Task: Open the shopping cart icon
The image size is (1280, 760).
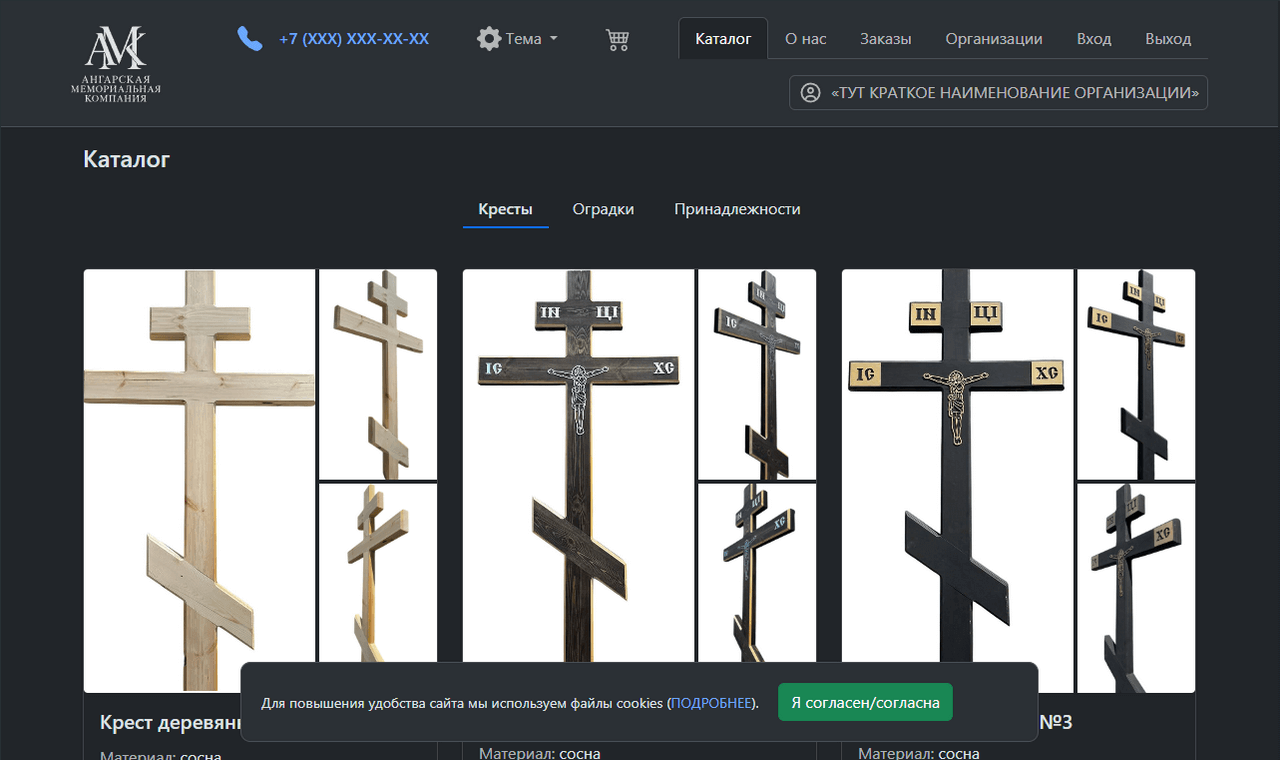Action: [x=617, y=40]
